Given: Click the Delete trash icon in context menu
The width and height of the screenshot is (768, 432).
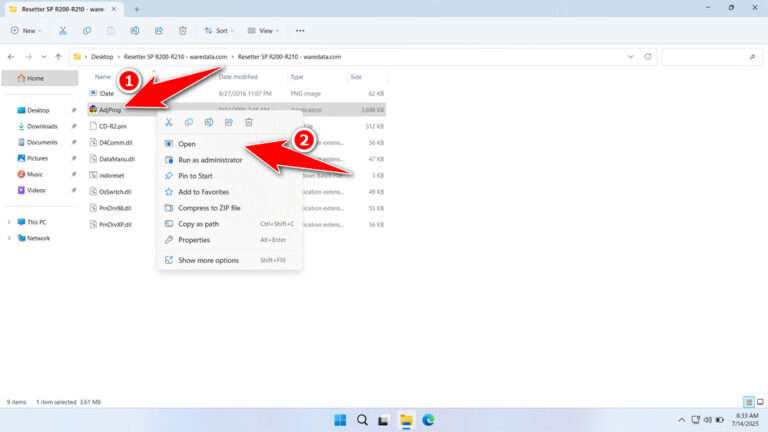Looking at the screenshot, I should 249,122.
